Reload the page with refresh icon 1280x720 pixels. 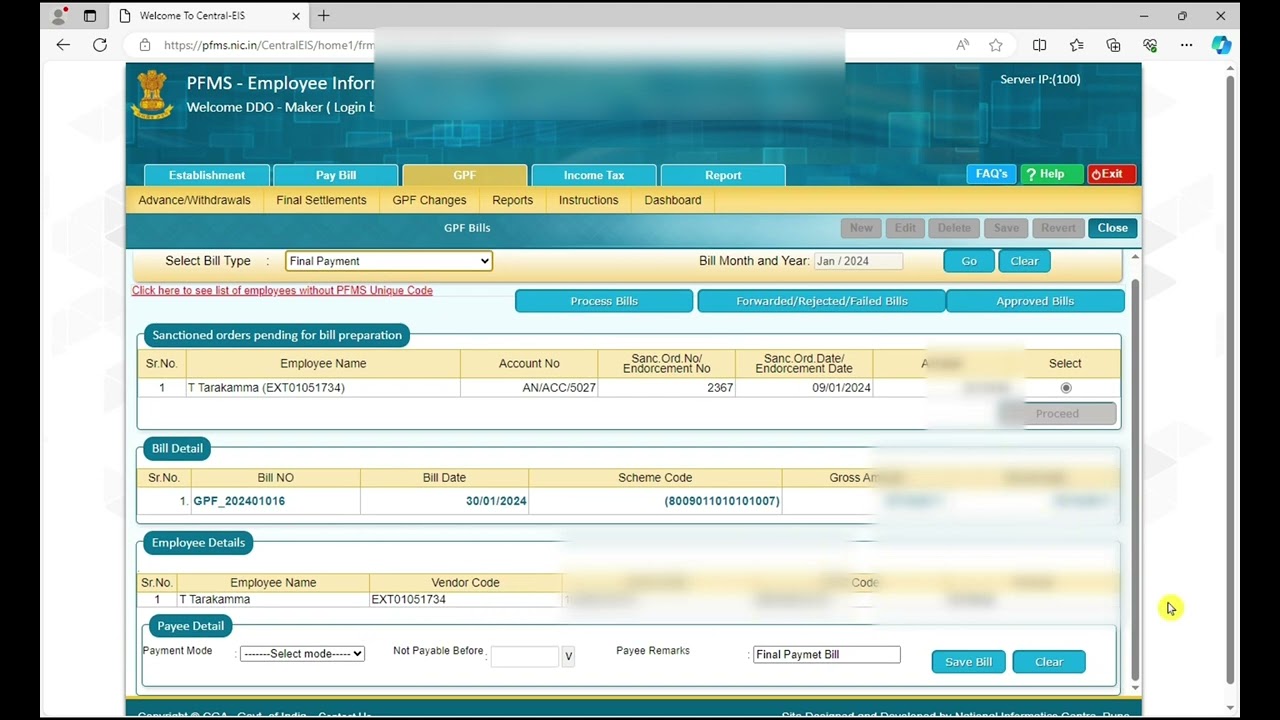point(100,45)
